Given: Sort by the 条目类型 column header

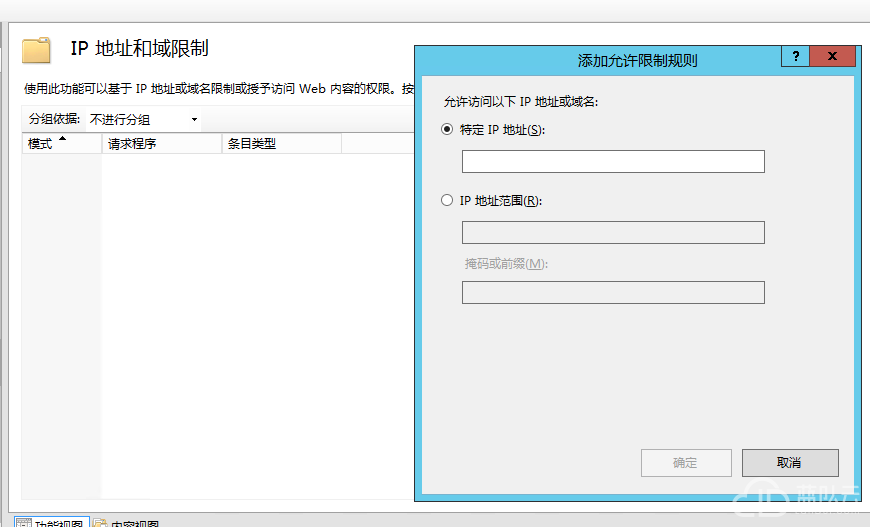Looking at the screenshot, I should [x=281, y=144].
